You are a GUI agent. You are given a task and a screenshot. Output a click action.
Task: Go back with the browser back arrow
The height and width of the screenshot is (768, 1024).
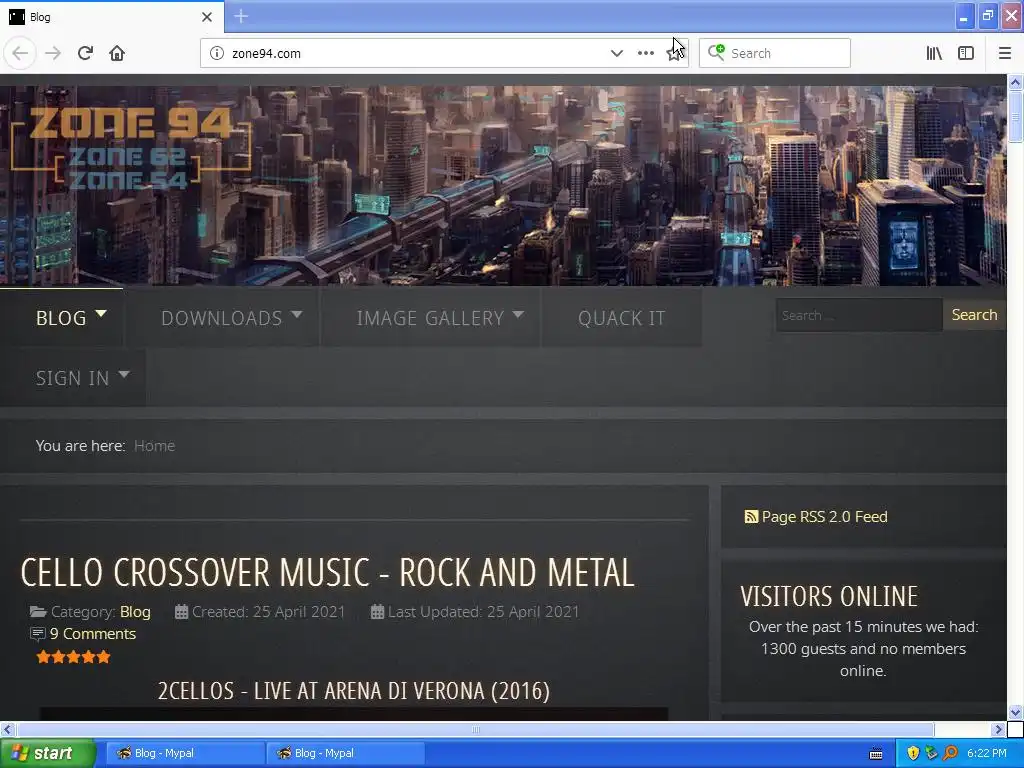pos(20,53)
